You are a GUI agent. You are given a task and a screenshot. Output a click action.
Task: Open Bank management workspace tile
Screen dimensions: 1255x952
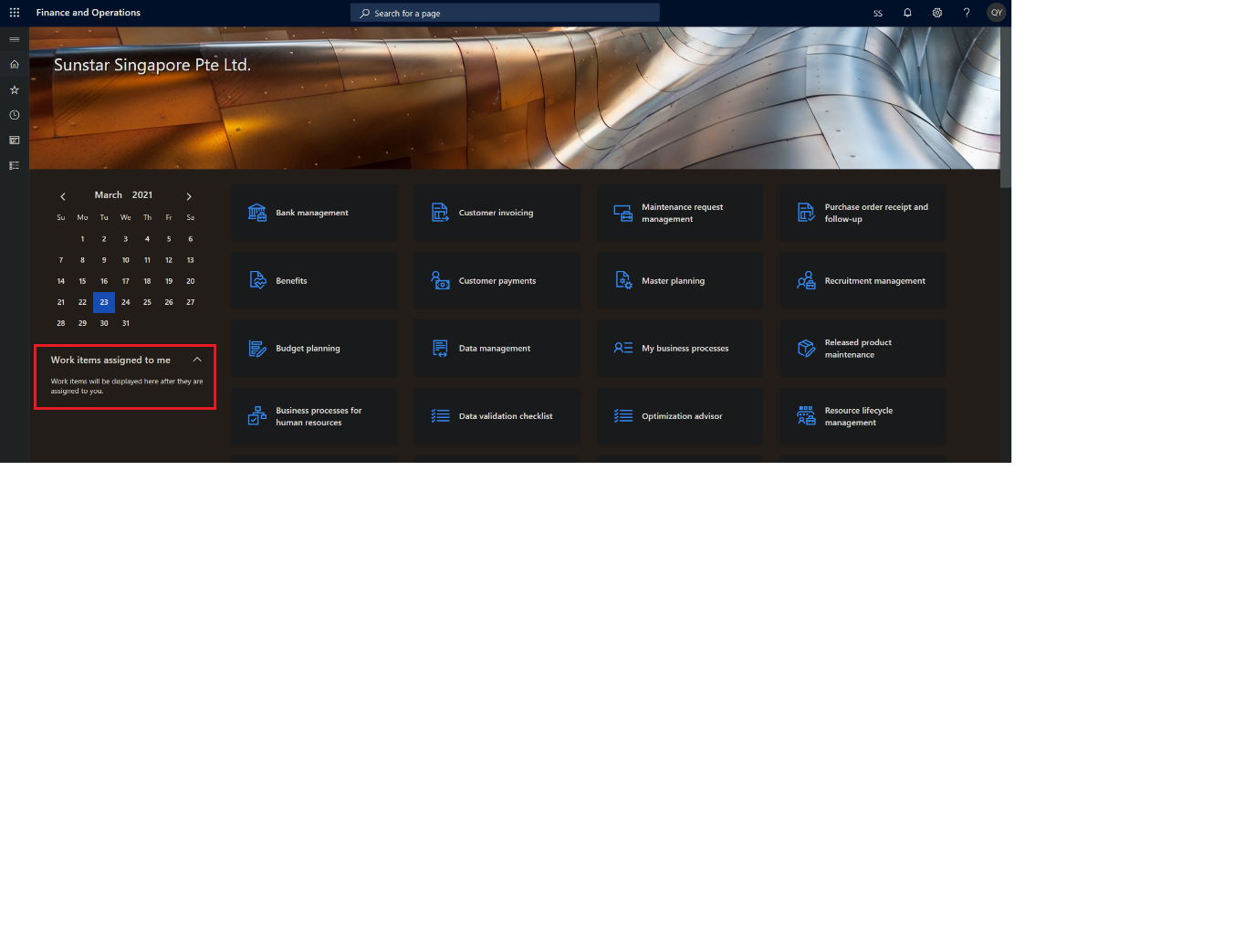314,213
